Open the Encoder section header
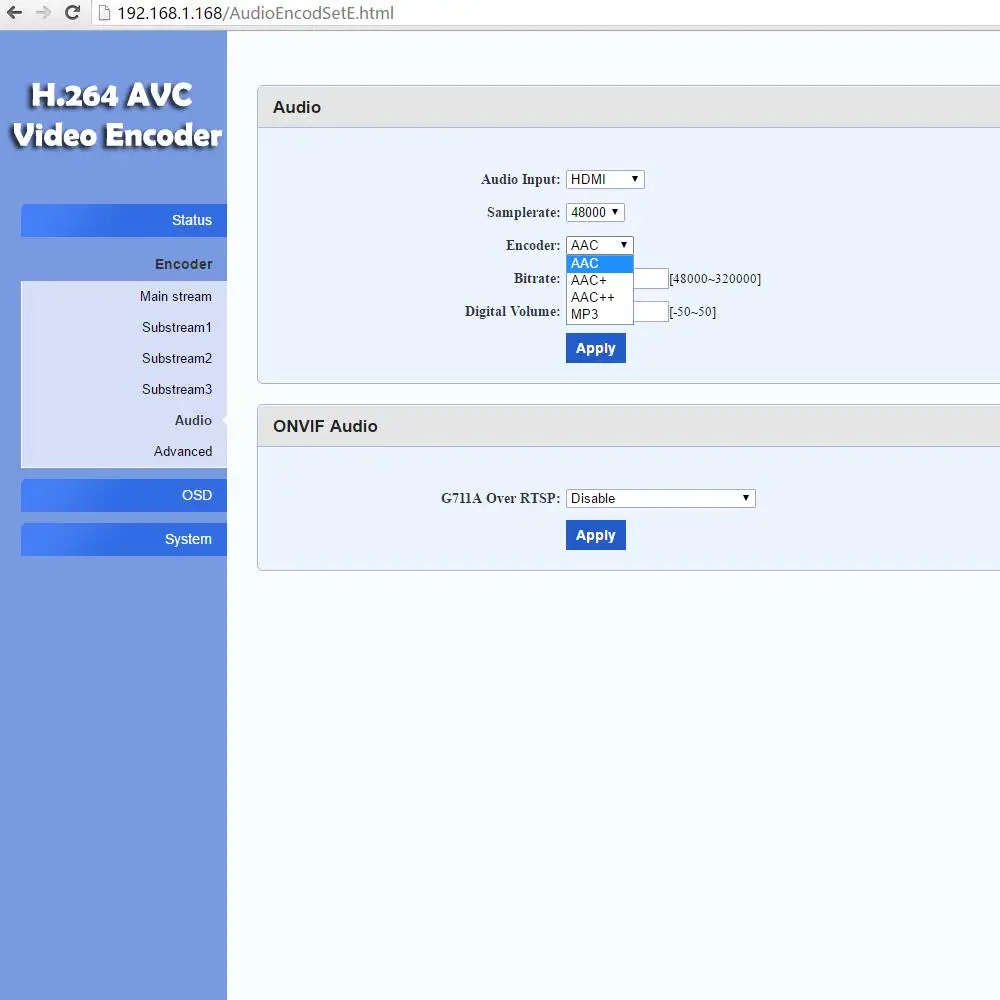1000x1000 pixels. [x=183, y=264]
